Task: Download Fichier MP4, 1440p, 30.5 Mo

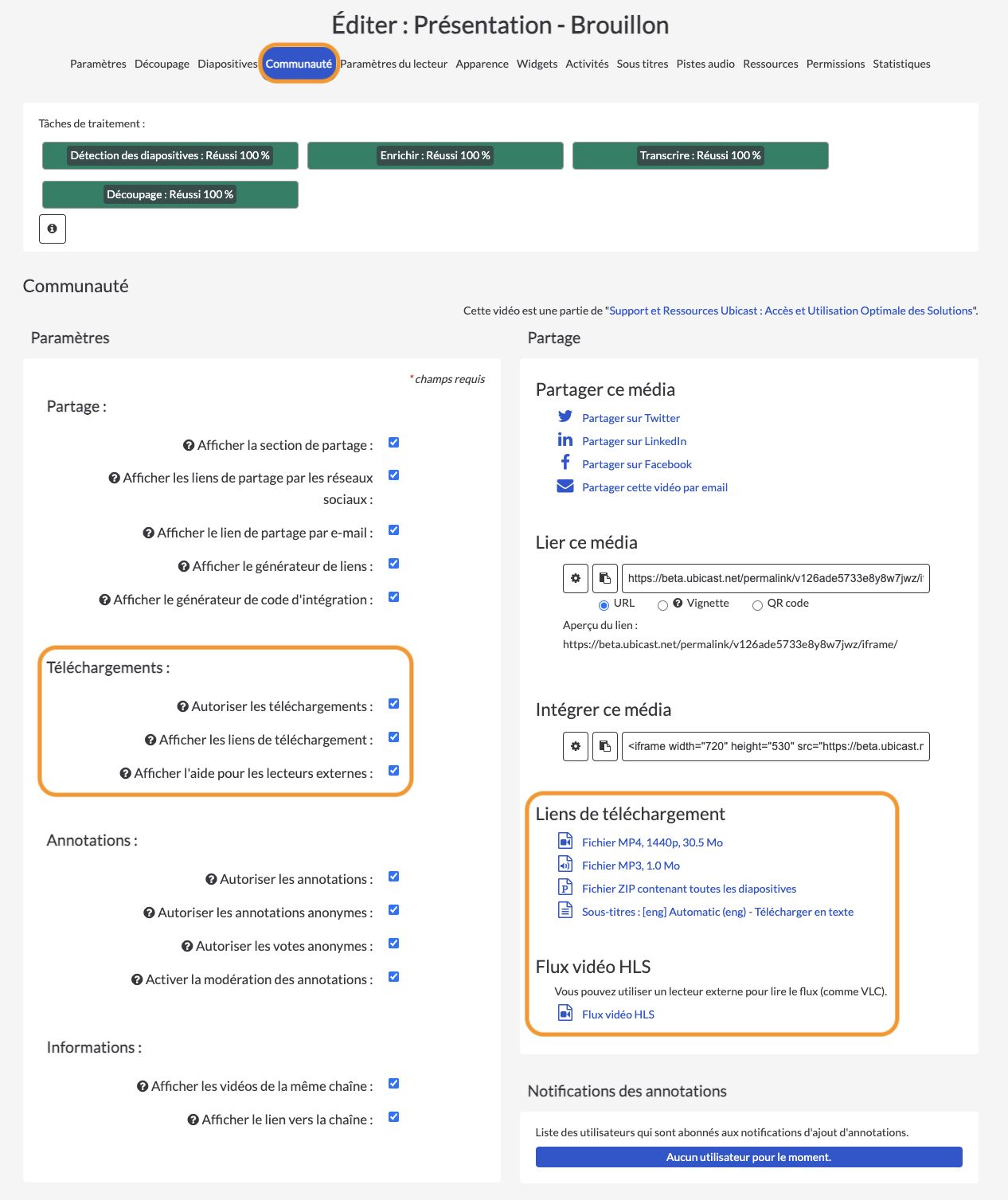Action: [652, 842]
